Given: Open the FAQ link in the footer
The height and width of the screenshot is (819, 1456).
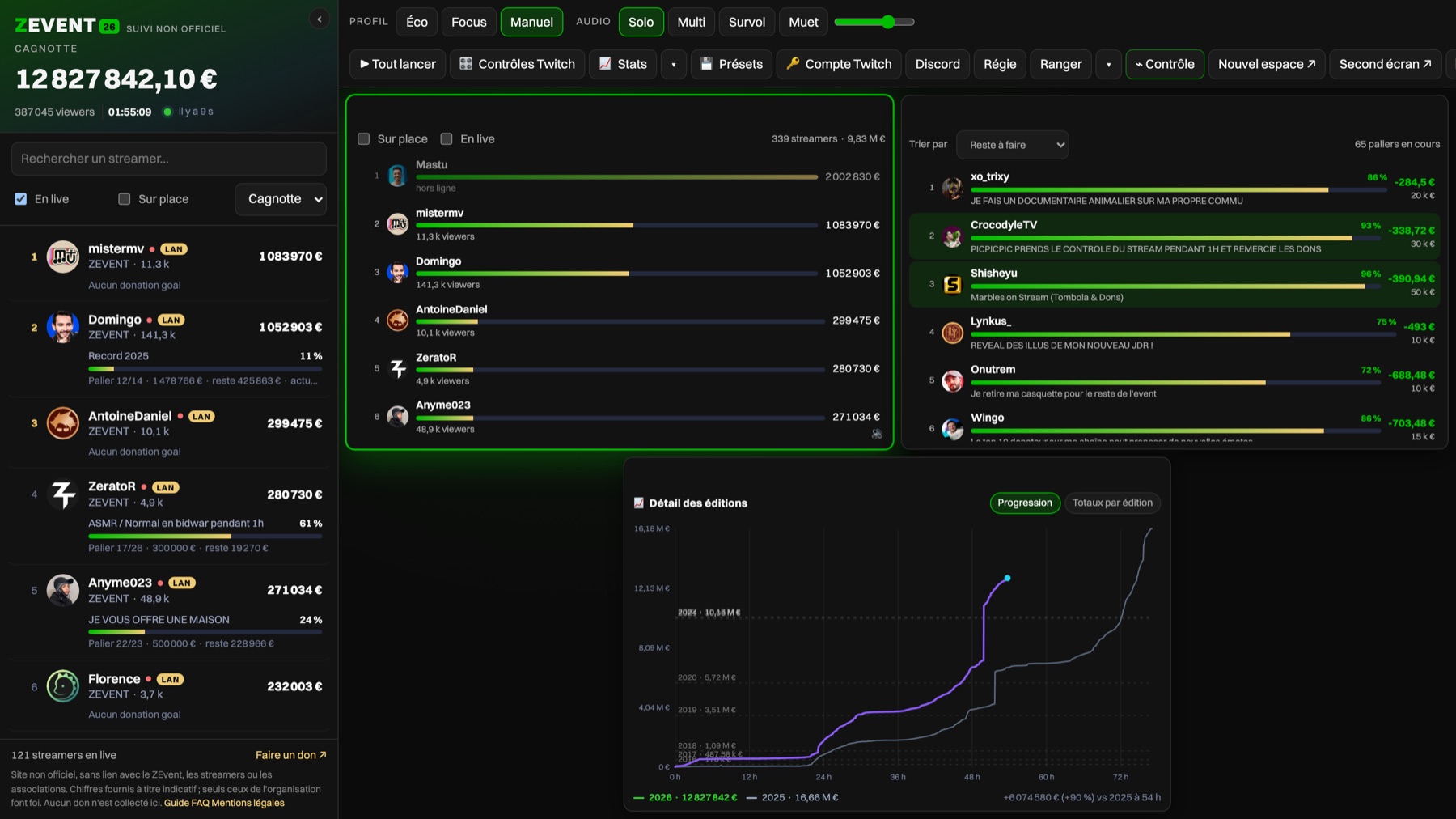Looking at the screenshot, I should pyautogui.click(x=200, y=803).
